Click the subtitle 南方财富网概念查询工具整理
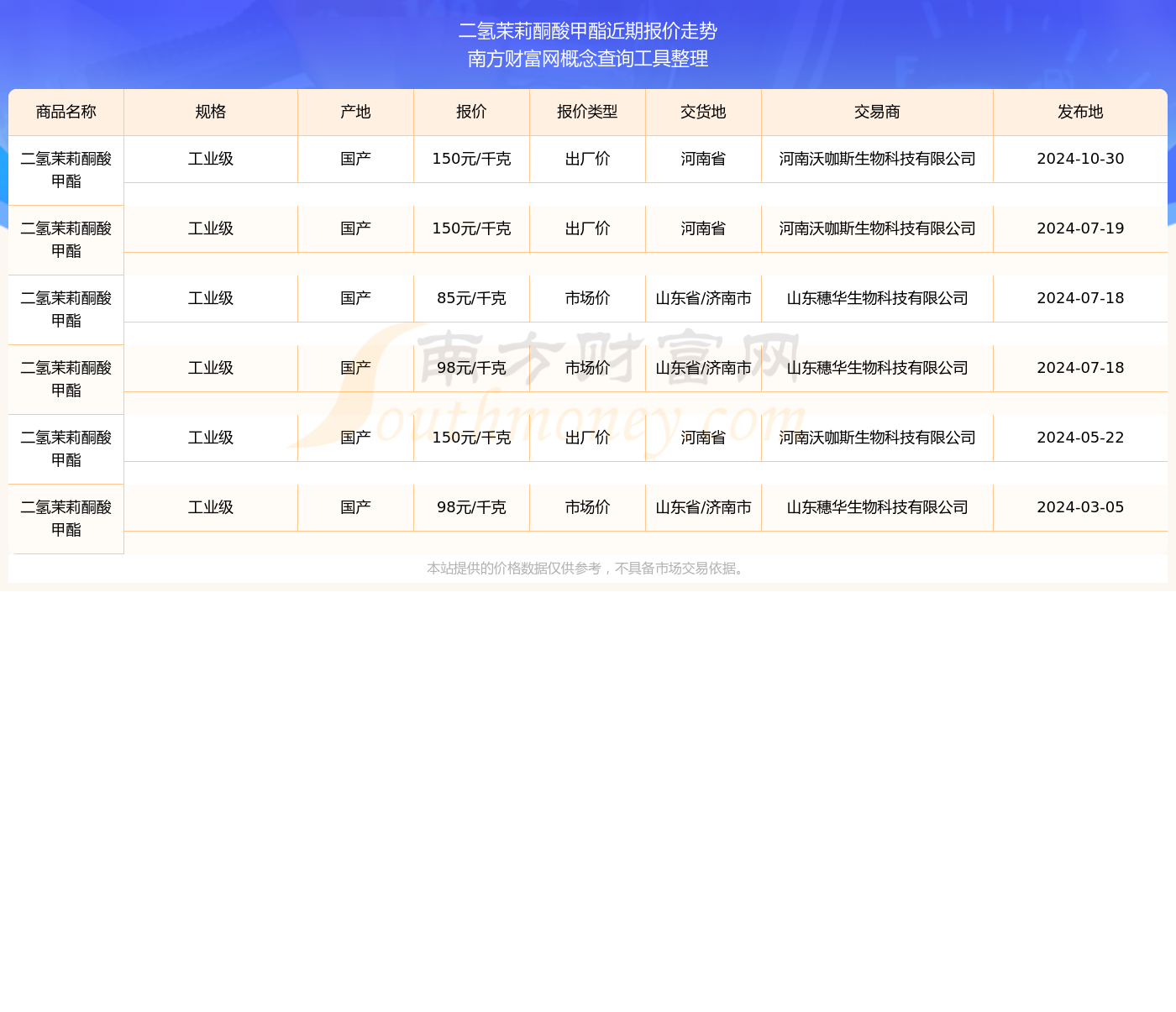The width and height of the screenshot is (1176, 1012). pyautogui.click(x=588, y=59)
